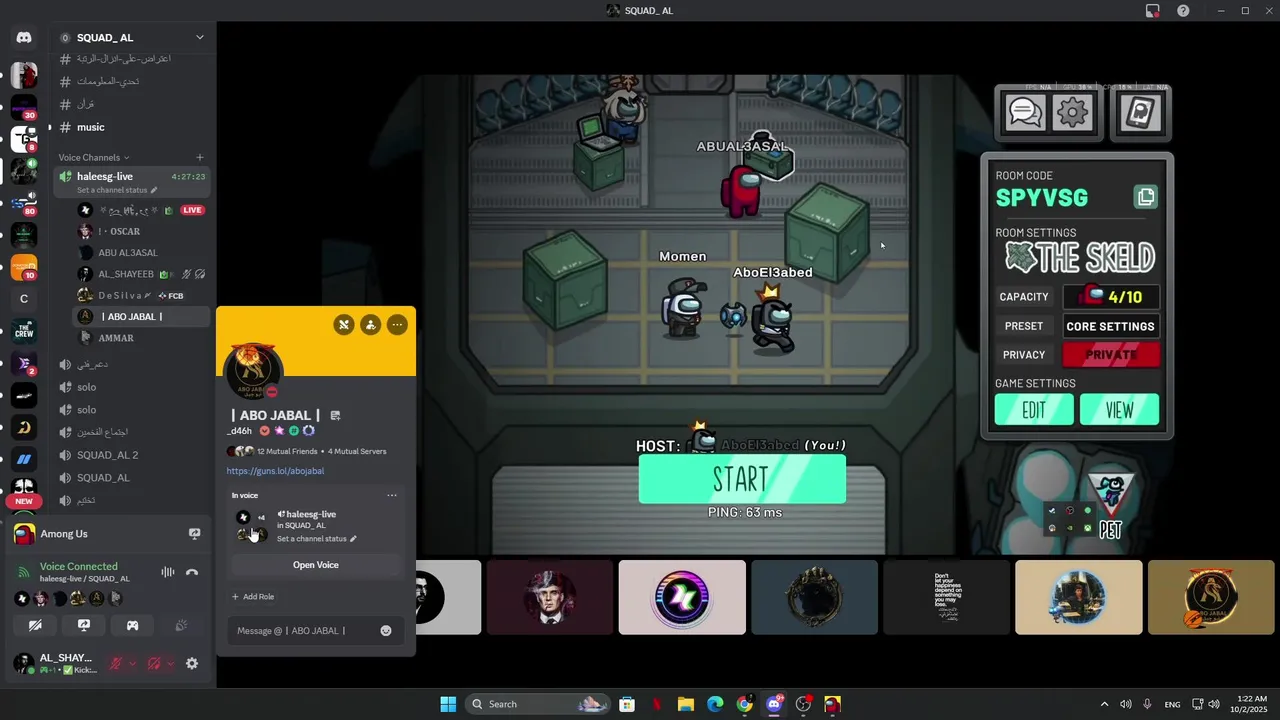The height and width of the screenshot is (720, 1280).
Task: Create channel with plus beside Voice Channels
Action: coord(199,157)
